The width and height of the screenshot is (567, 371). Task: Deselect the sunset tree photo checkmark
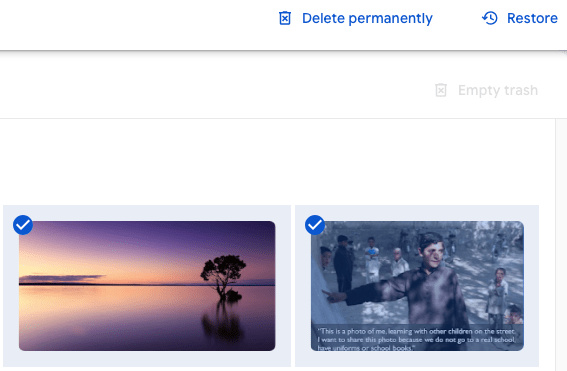point(23,225)
